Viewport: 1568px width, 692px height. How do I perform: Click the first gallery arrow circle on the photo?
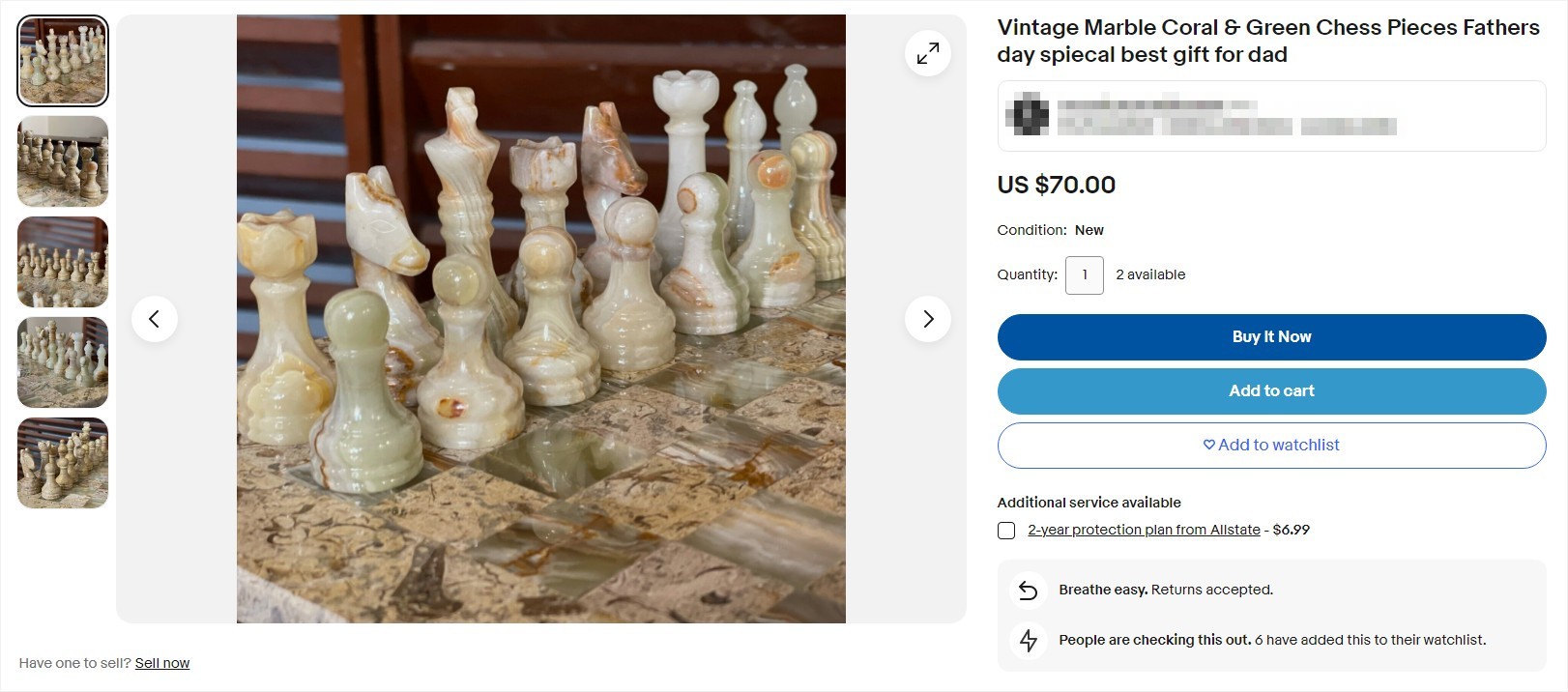pyautogui.click(x=155, y=318)
